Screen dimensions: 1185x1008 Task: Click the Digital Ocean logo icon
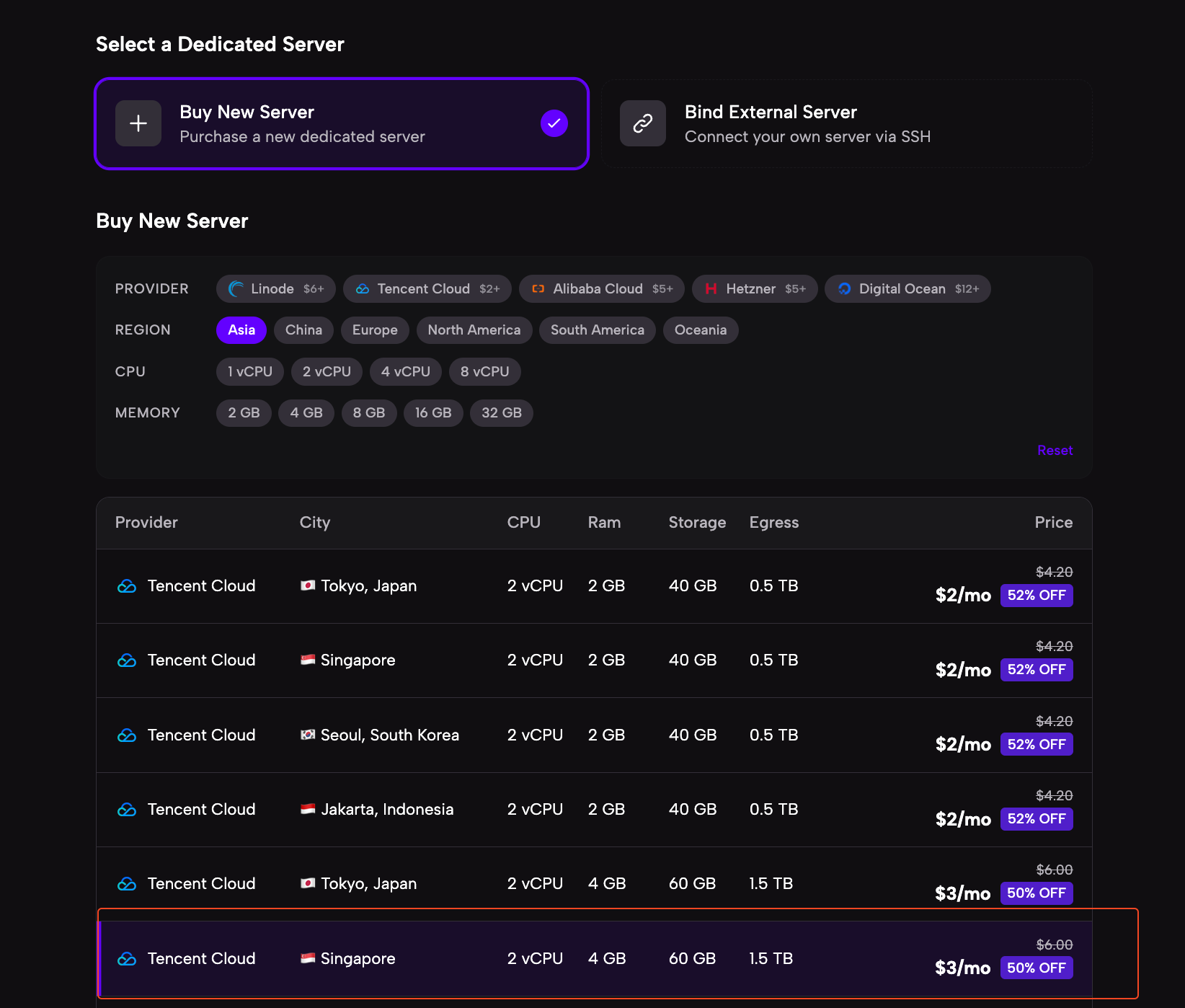pyautogui.click(x=844, y=289)
